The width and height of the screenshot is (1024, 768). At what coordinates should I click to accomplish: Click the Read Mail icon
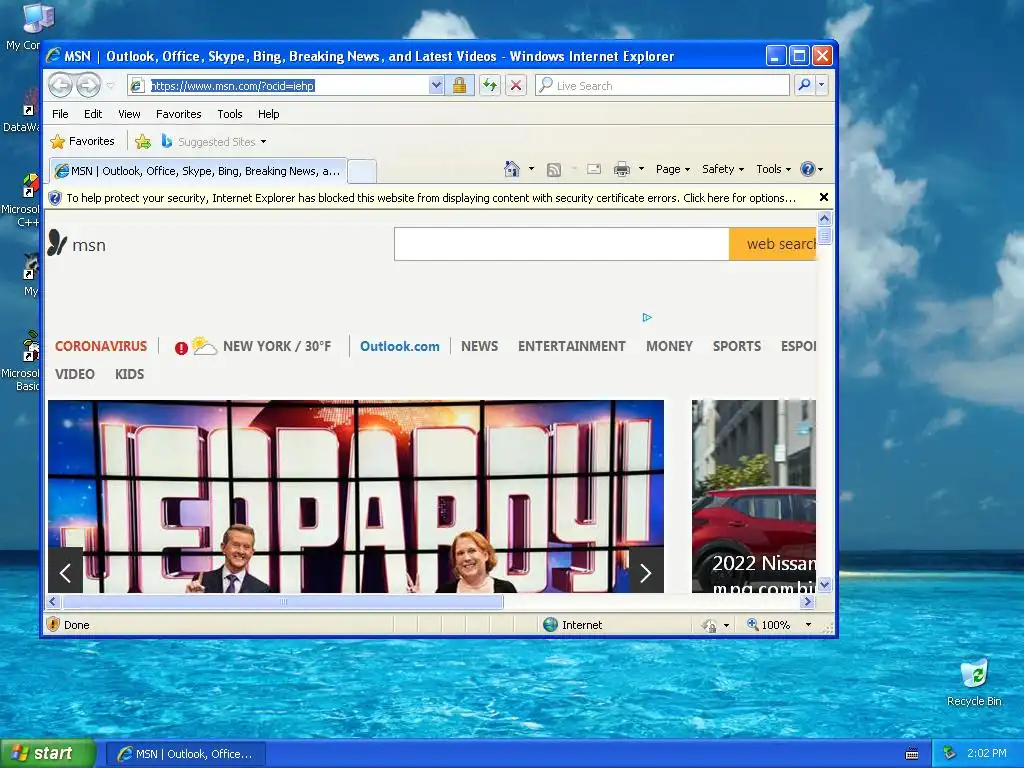594,169
